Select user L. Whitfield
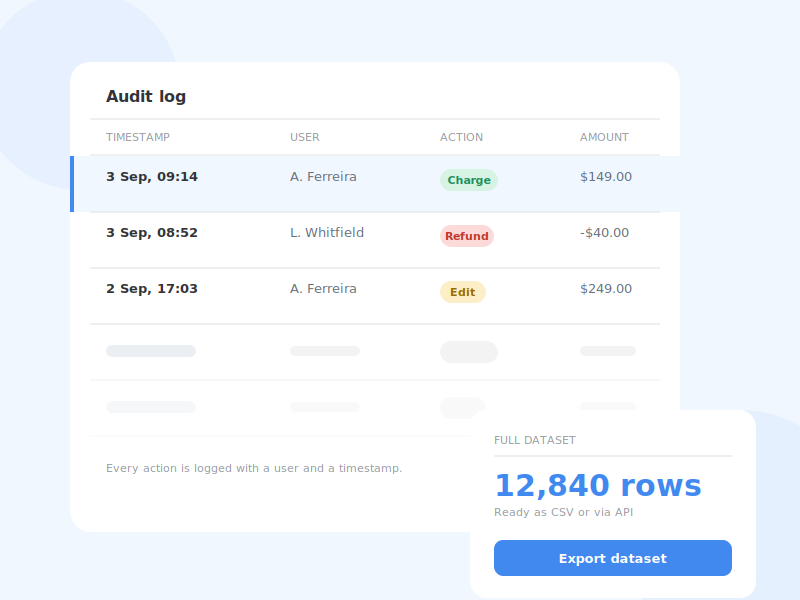This screenshot has width=800, height=600. tap(327, 233)
